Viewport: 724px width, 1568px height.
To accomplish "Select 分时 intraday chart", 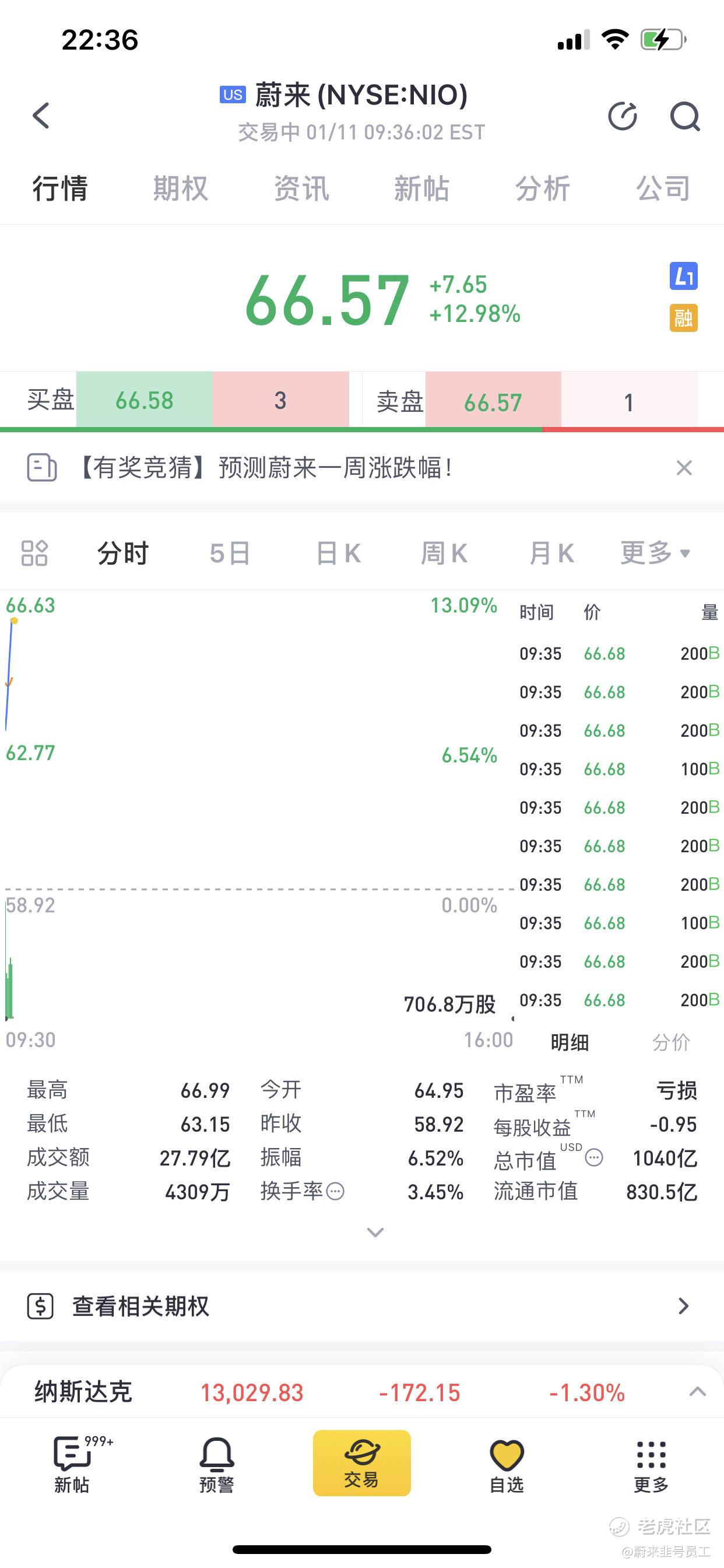I will (x=123, y=552).
